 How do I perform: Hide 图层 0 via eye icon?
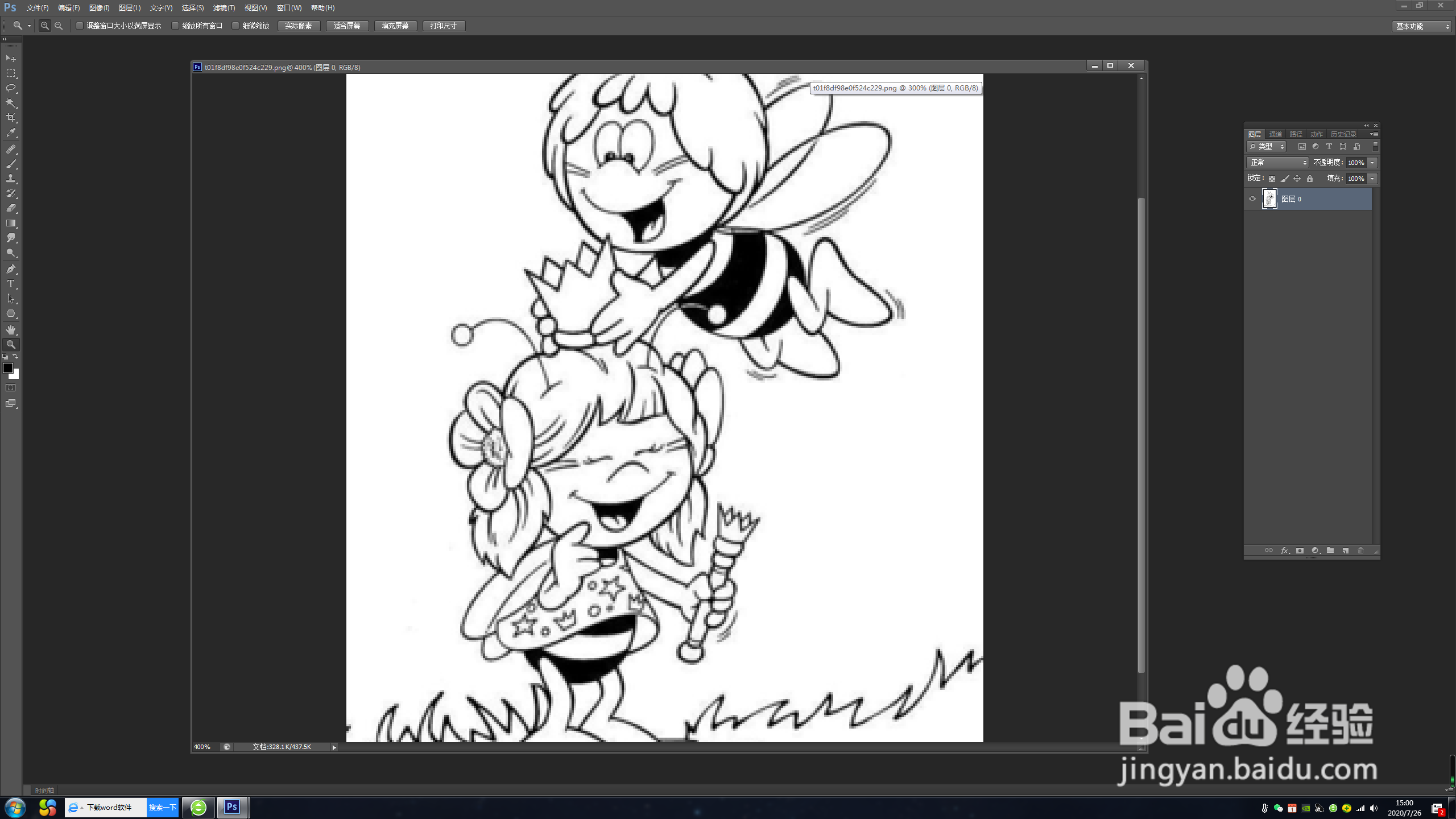tap(1252, 199)
